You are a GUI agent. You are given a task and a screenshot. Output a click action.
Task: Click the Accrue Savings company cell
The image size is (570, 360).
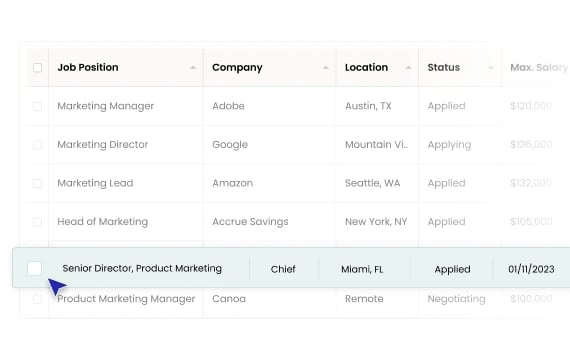click(x=250, y=221)
